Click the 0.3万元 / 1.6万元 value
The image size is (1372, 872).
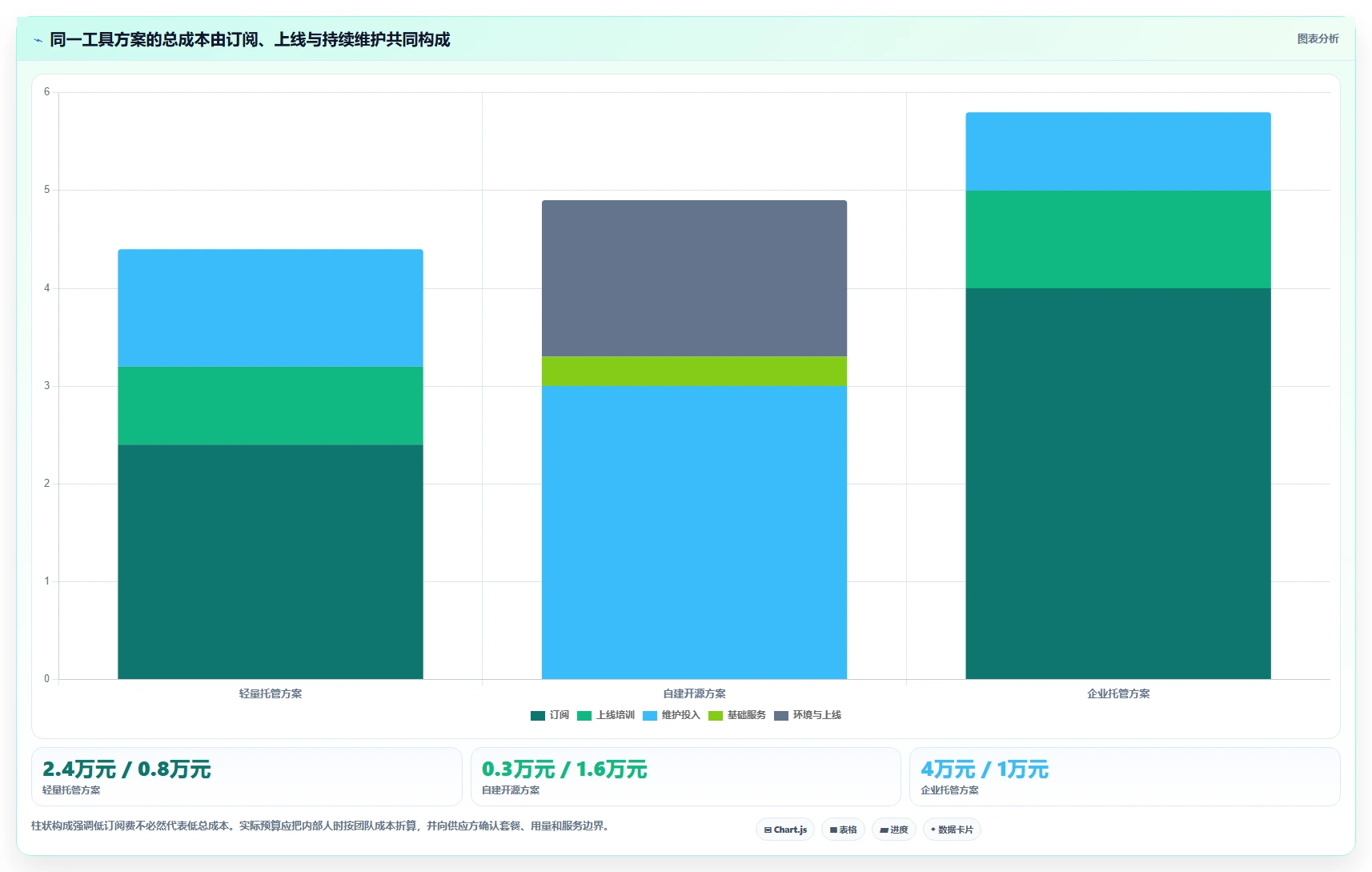point(564,770)
